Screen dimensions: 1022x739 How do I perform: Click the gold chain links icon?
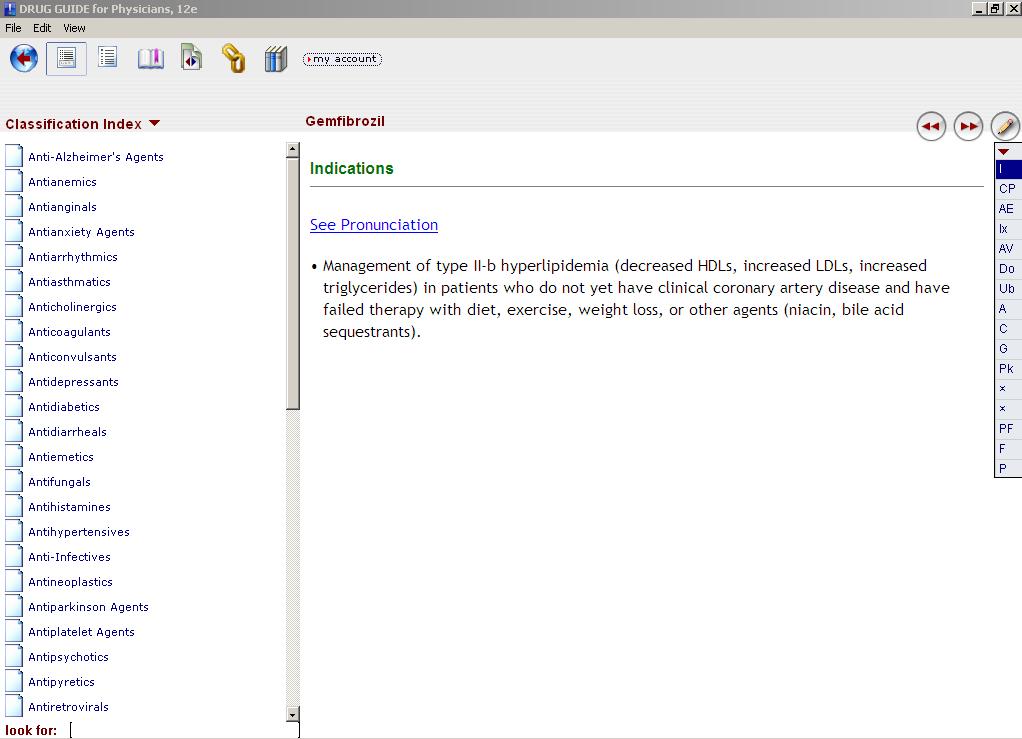(233, 59)
